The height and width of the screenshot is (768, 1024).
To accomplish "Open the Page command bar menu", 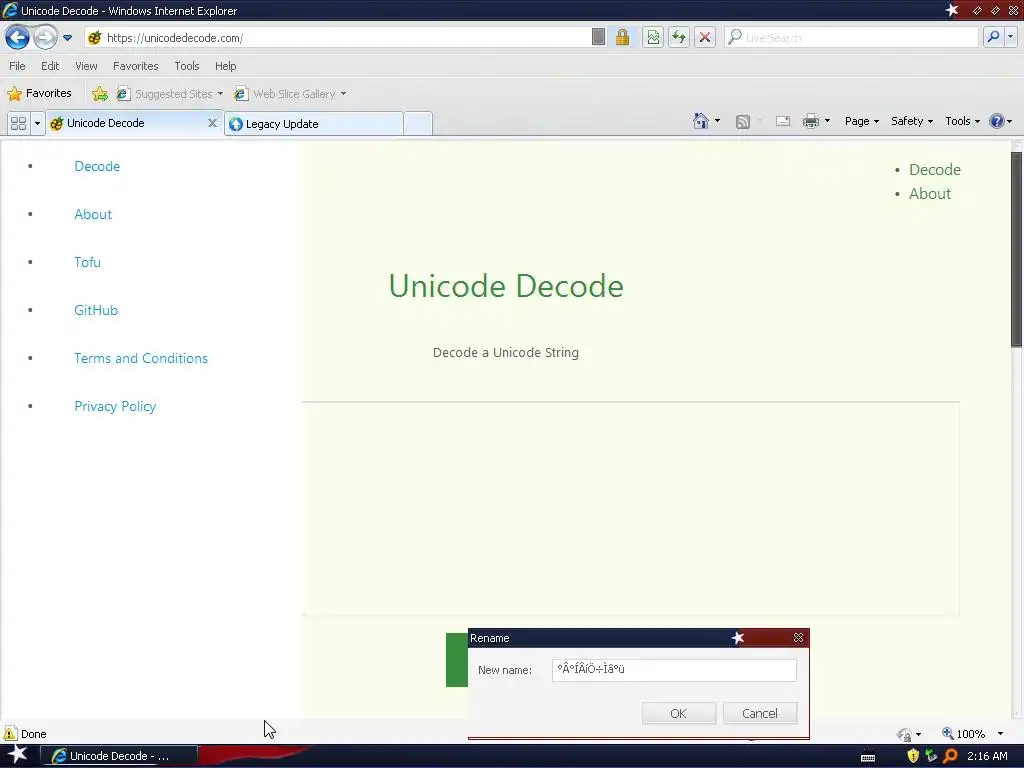I will pyautogui.click(x=861, y=121).
